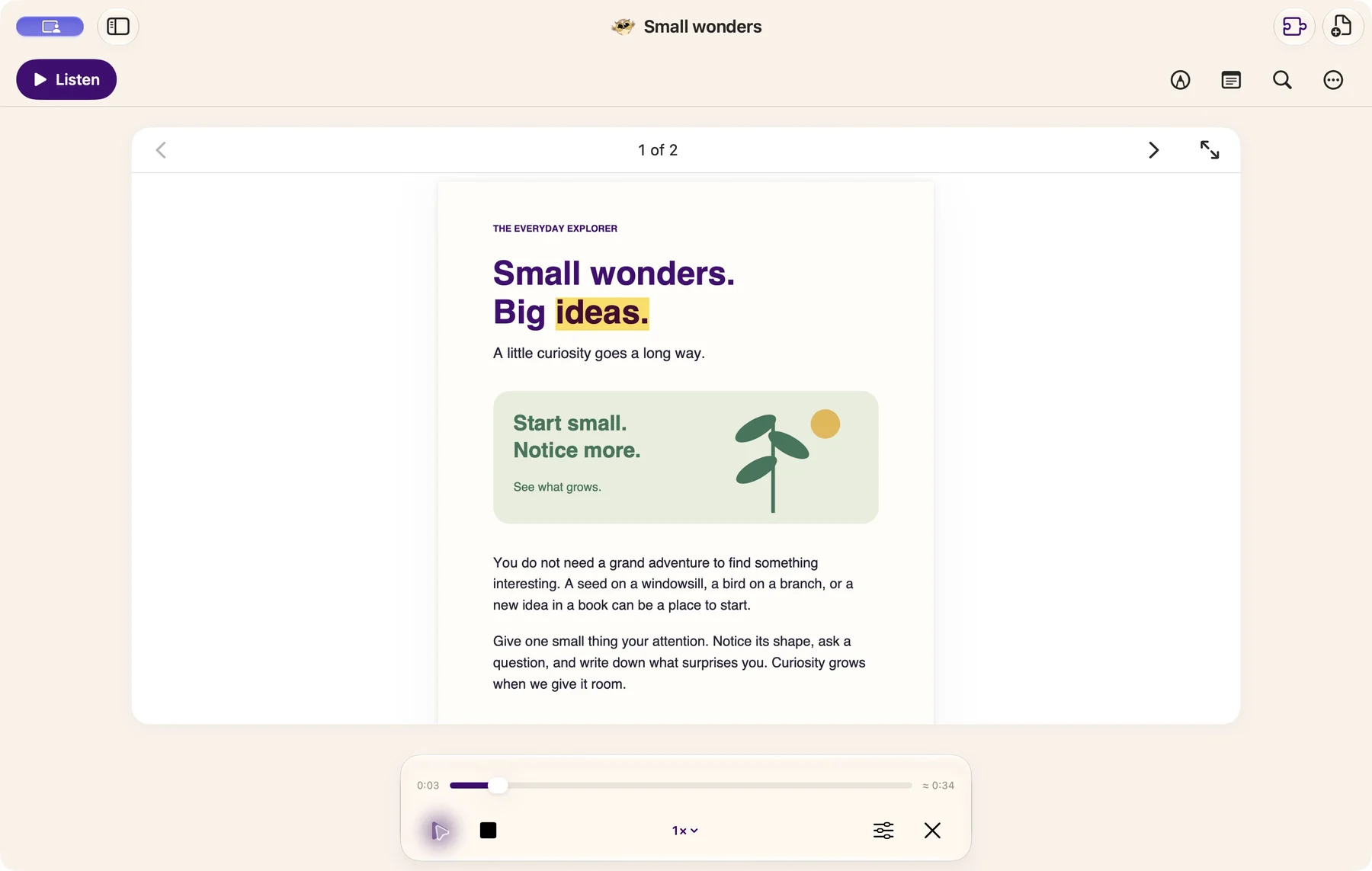This screenshot has width=1372, height=871.
Task: Click the highlighted word 'ideas.'
Action: [x=602, y=313]
